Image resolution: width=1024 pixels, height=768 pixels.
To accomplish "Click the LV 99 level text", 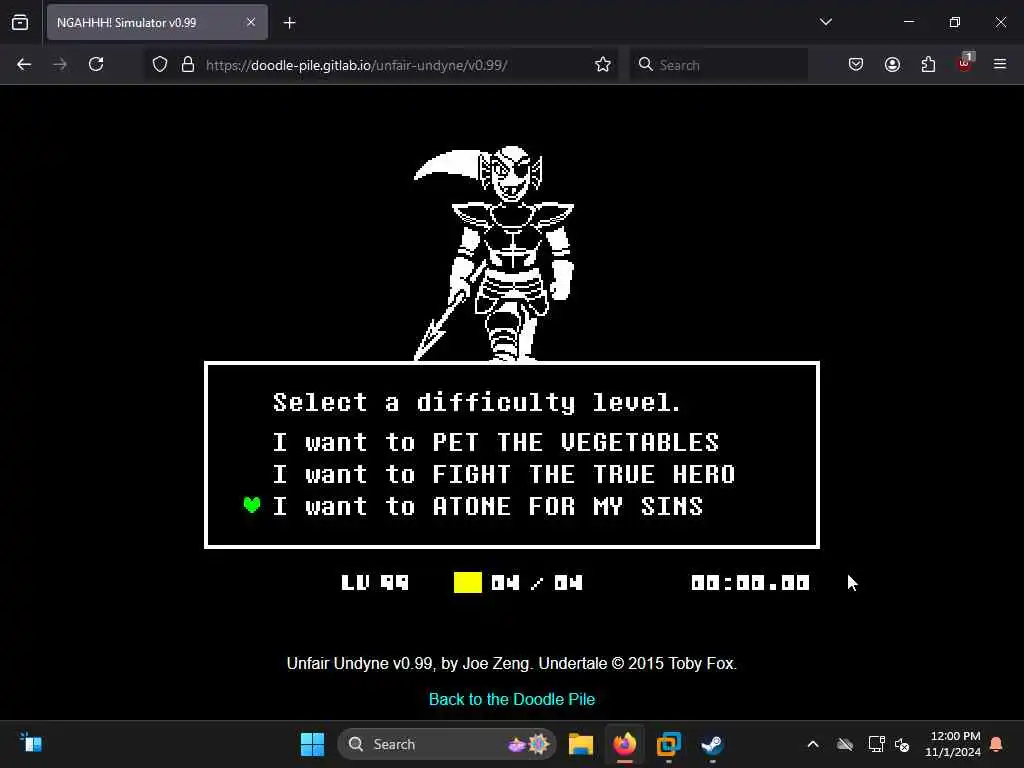I will tap(375, 583).
